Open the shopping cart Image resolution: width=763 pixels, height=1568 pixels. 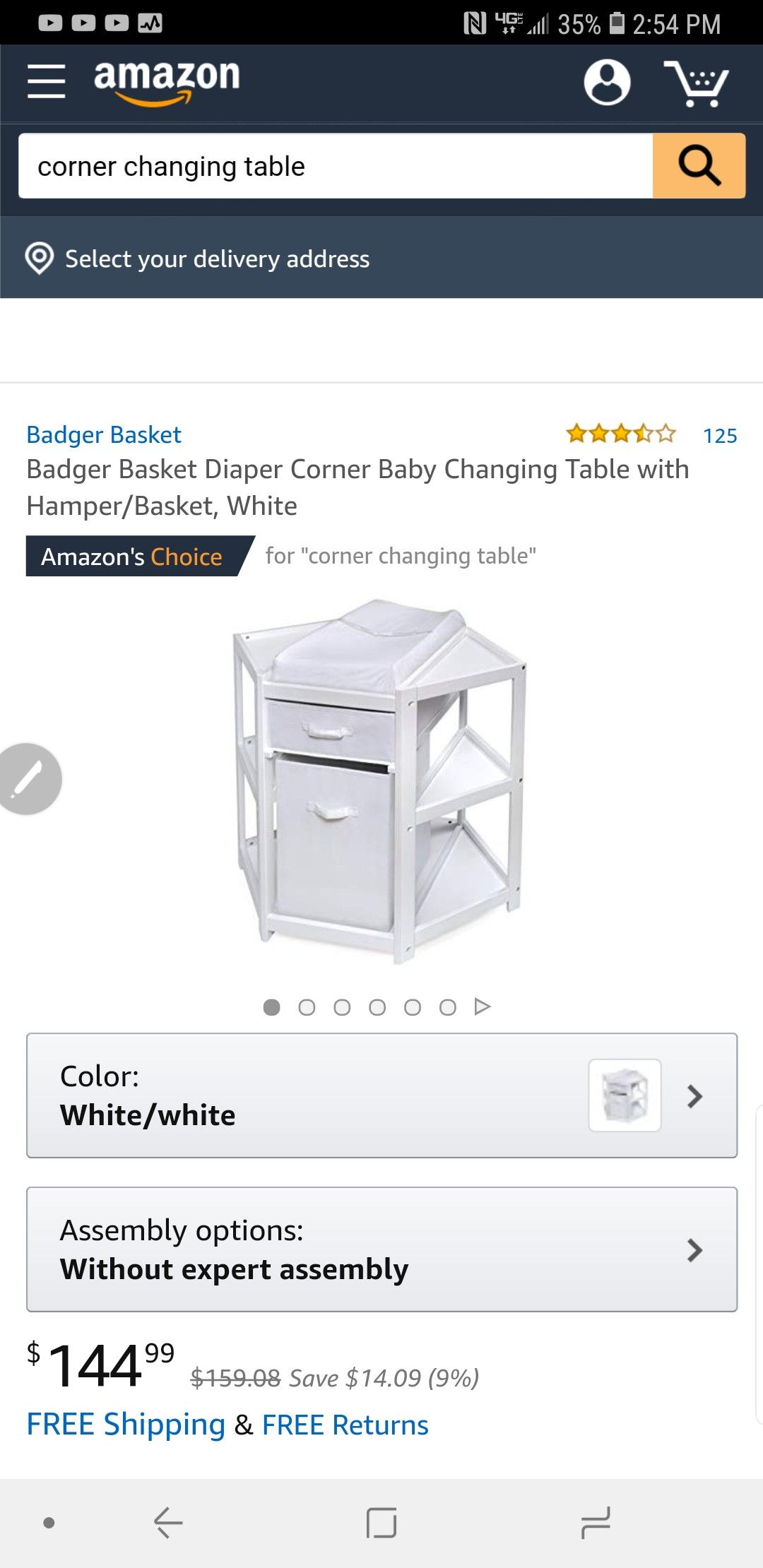(696, 83)
